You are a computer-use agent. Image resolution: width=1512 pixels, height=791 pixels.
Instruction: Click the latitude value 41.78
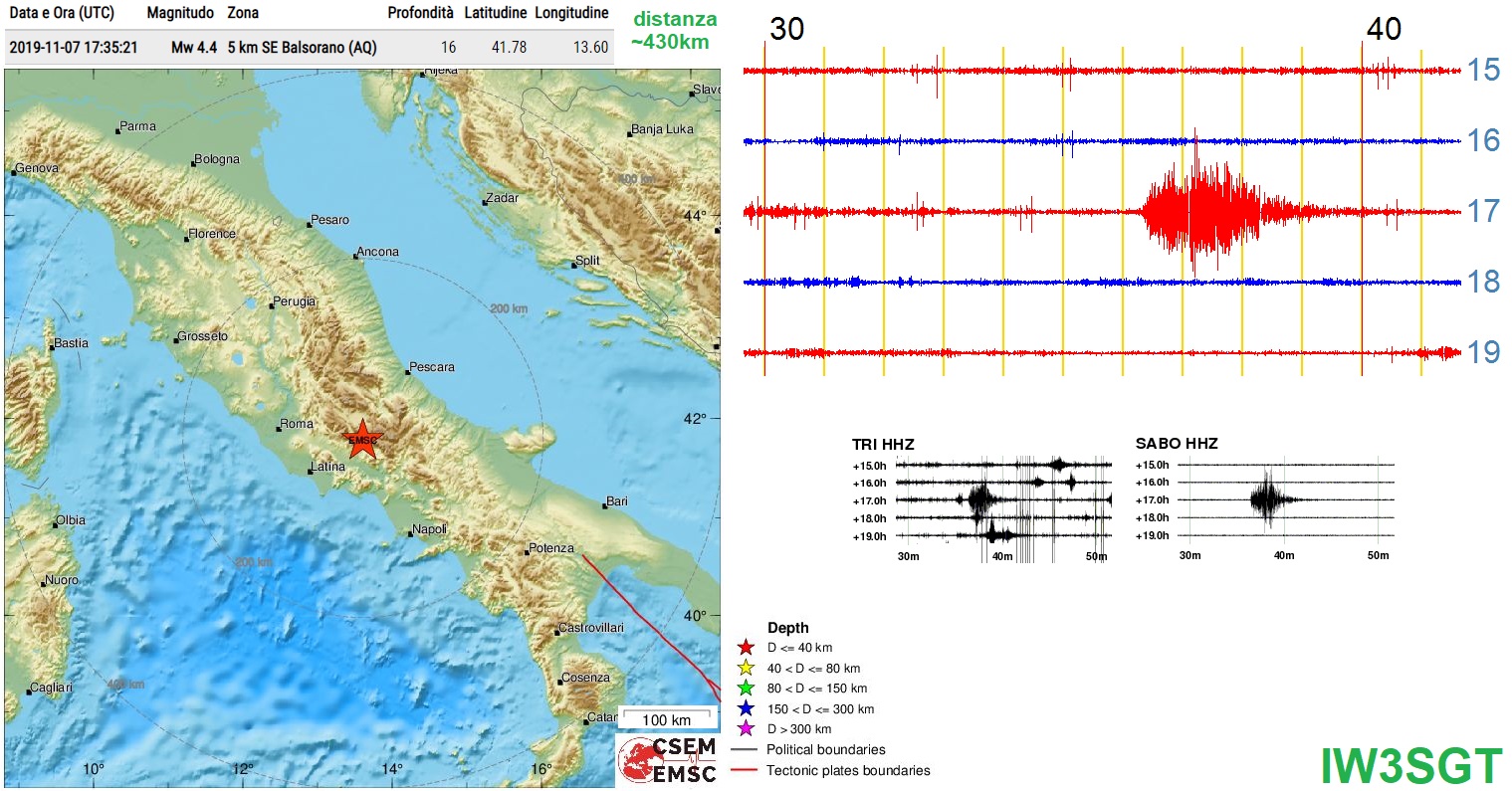click(x=510, y=47)
